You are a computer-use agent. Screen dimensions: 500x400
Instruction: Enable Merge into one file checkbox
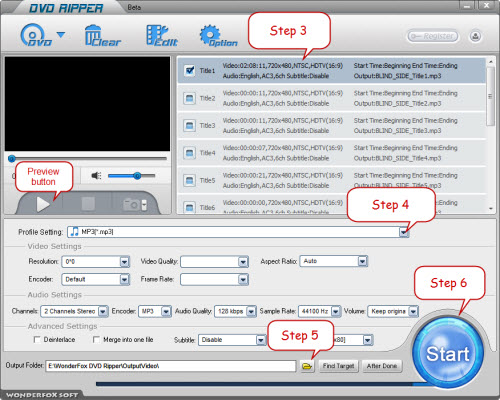click(96, 339)
